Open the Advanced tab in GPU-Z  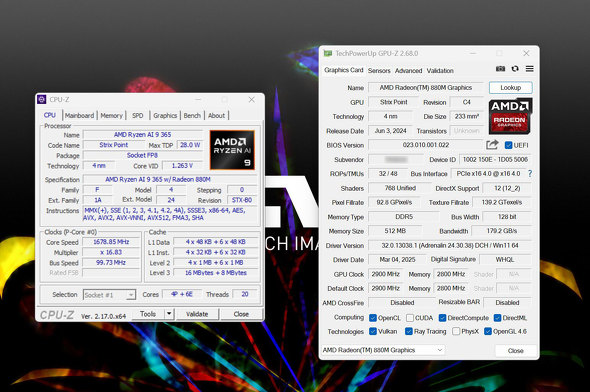(408, 70)
